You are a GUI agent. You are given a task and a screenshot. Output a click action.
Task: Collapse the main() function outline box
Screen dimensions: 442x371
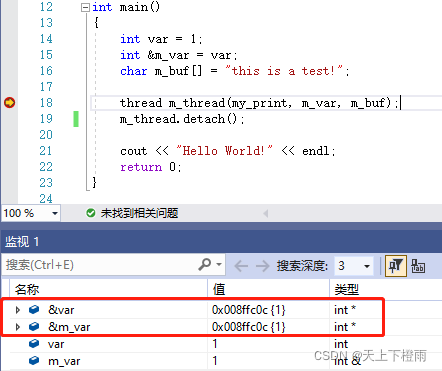tap(85, 7)
